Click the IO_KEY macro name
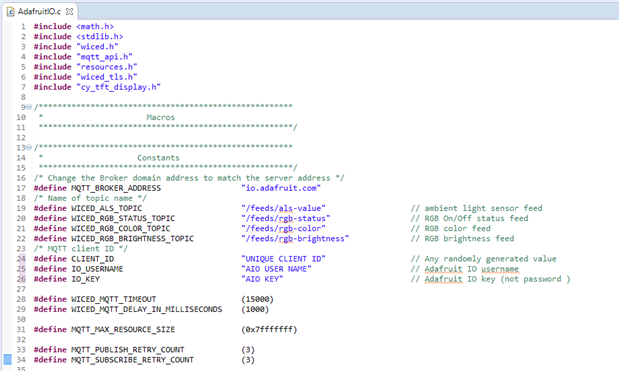This screenshot has width=619, height=371. click(86, 279)
